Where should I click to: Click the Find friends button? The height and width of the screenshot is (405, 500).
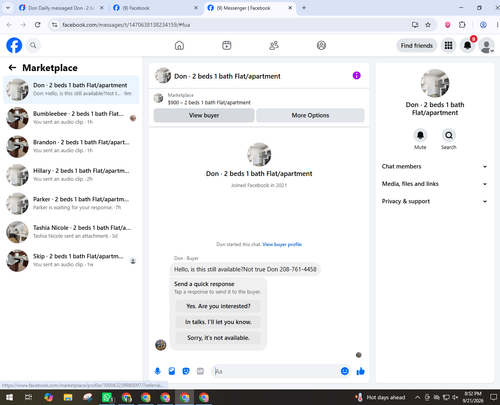click(x=417, y=45)
